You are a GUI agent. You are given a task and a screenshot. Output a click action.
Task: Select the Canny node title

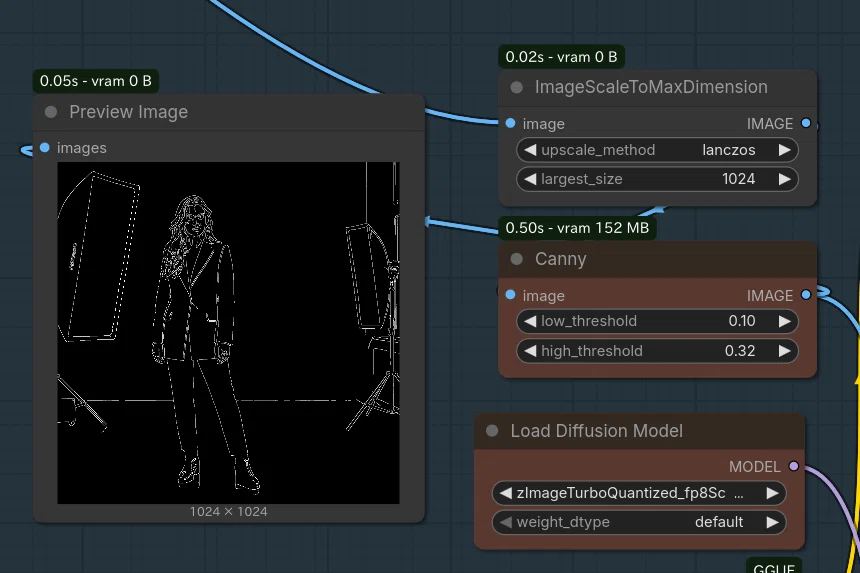pos(561,259)
